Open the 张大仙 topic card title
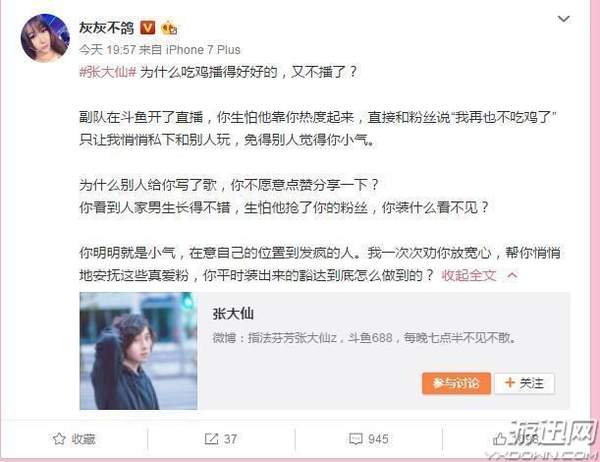The height and width of the screenshot is (462, 600). pos(233,314)
